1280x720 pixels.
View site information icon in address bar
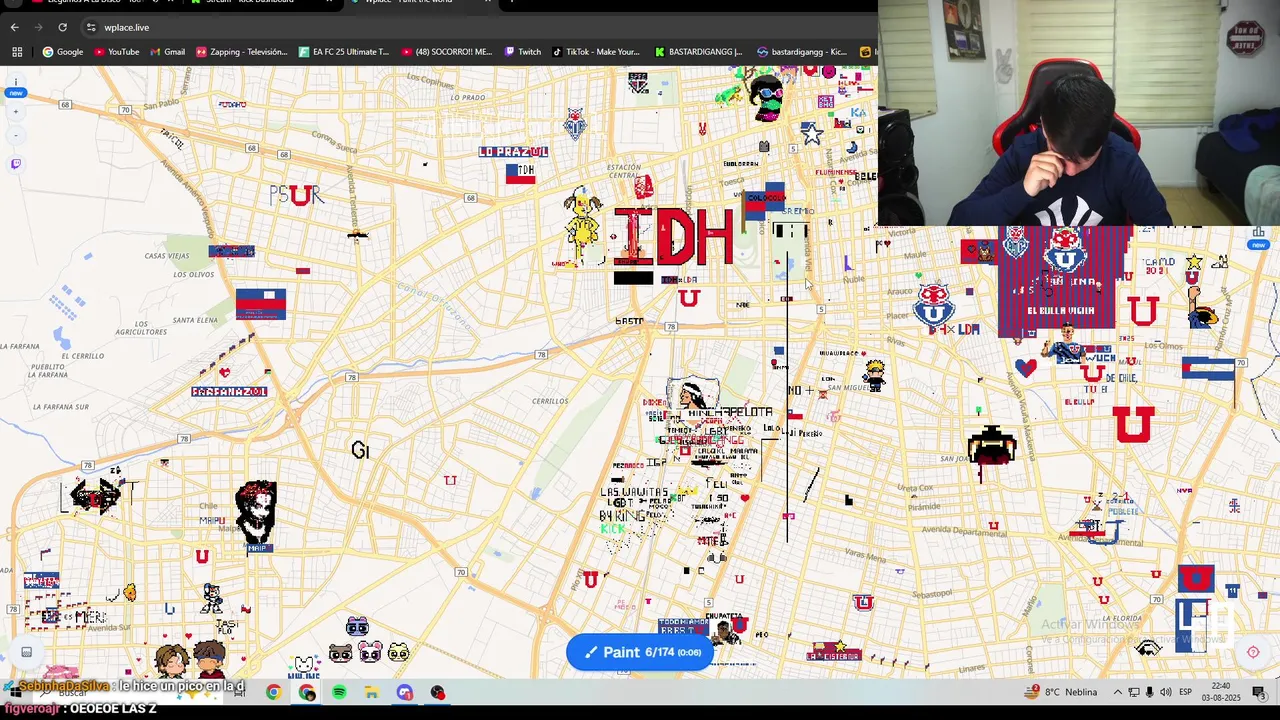[91, 27]
